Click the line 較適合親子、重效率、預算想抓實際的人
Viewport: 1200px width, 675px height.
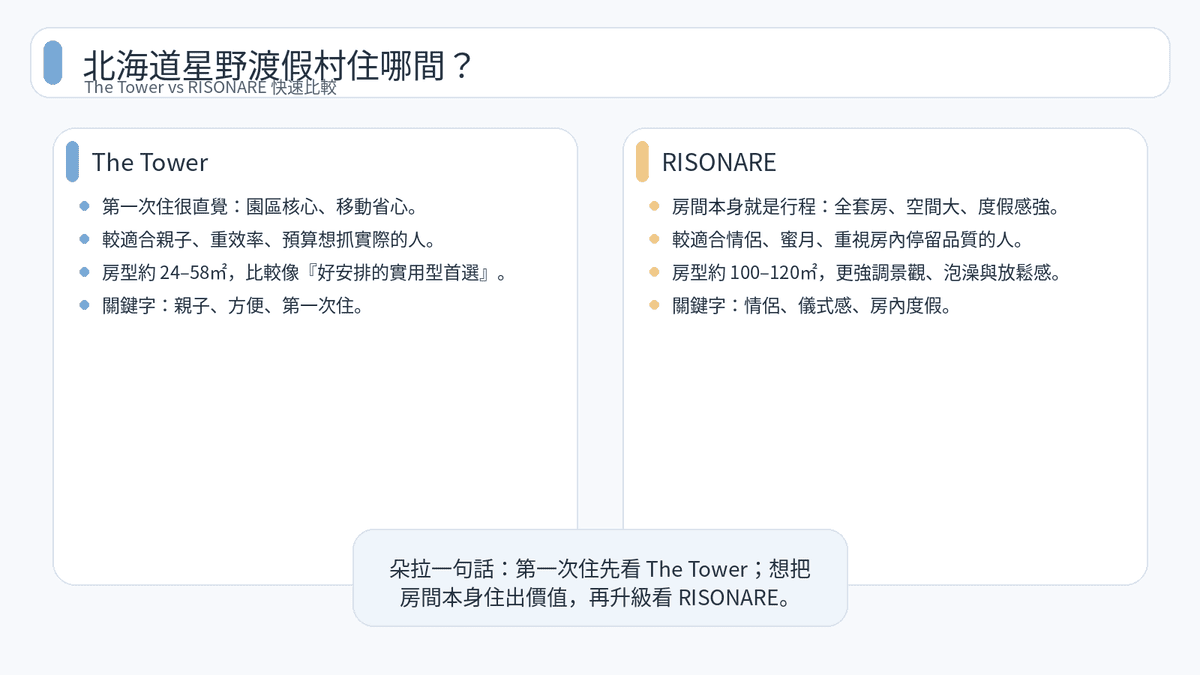point(269,240)
